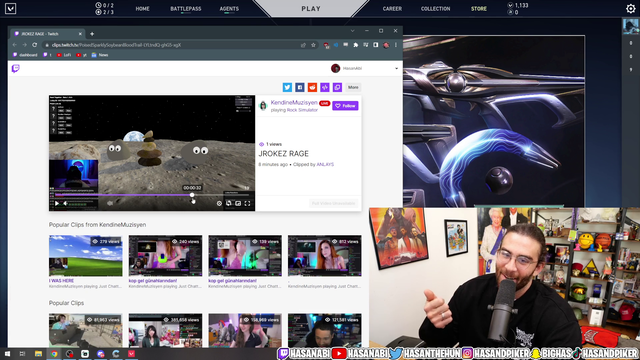Viewport: 640px width, 360px height.
Task: Open the Chrome three-dot menu
Action: (x=396, y=45)
